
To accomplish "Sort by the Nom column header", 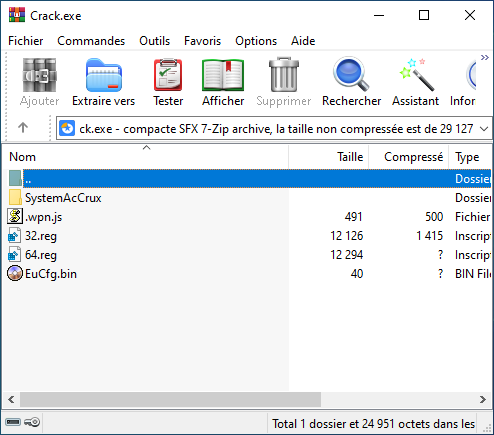I will [x=145, y=157].
